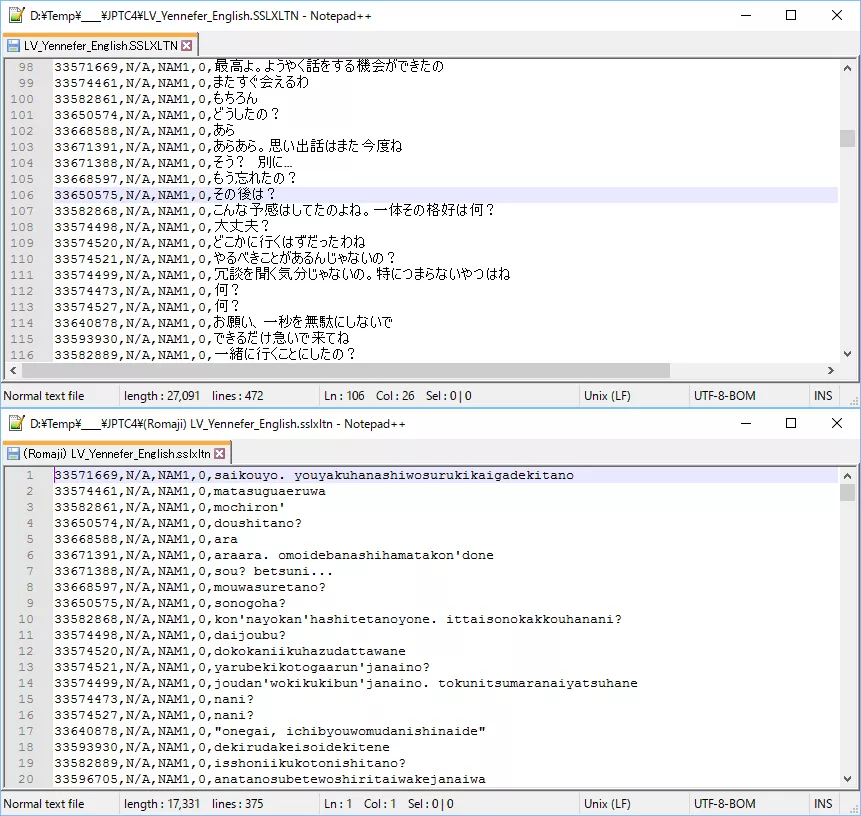Click the text line starting 33582868 in the top window
Screen dimensions: 861x816
click(x=274, y=211)
